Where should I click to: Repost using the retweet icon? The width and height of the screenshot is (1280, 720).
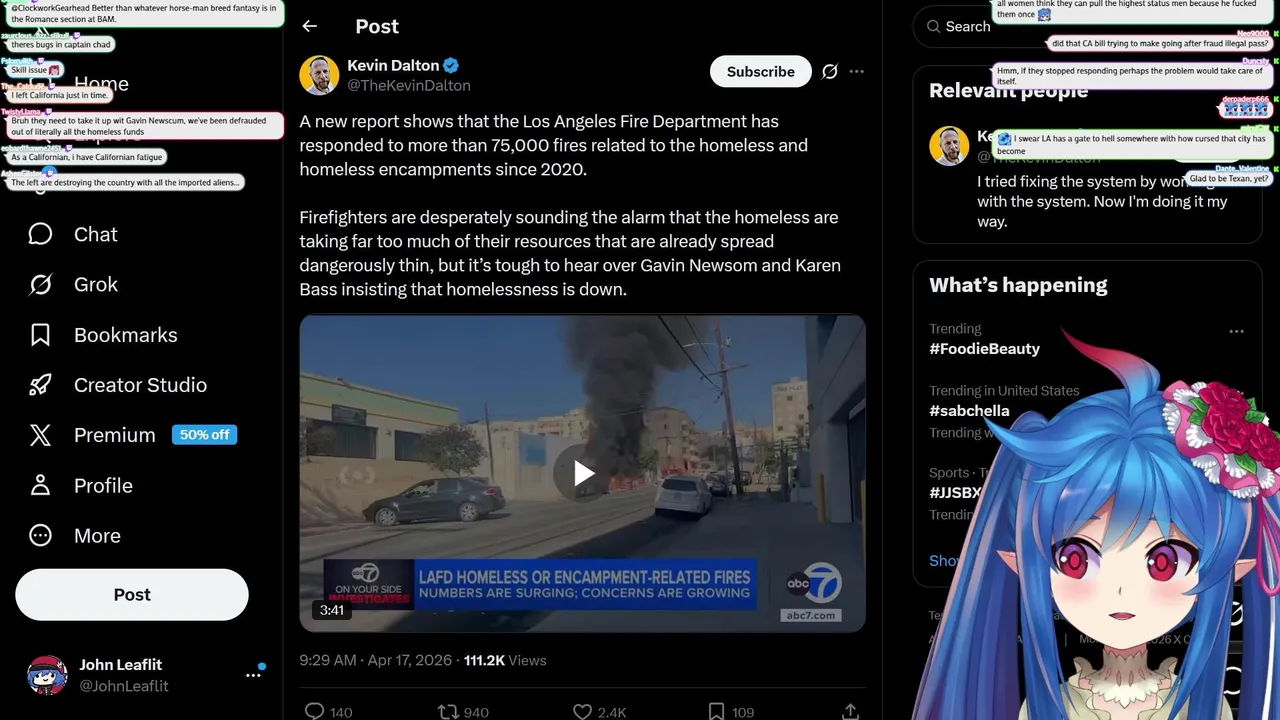tap(448, 712)
